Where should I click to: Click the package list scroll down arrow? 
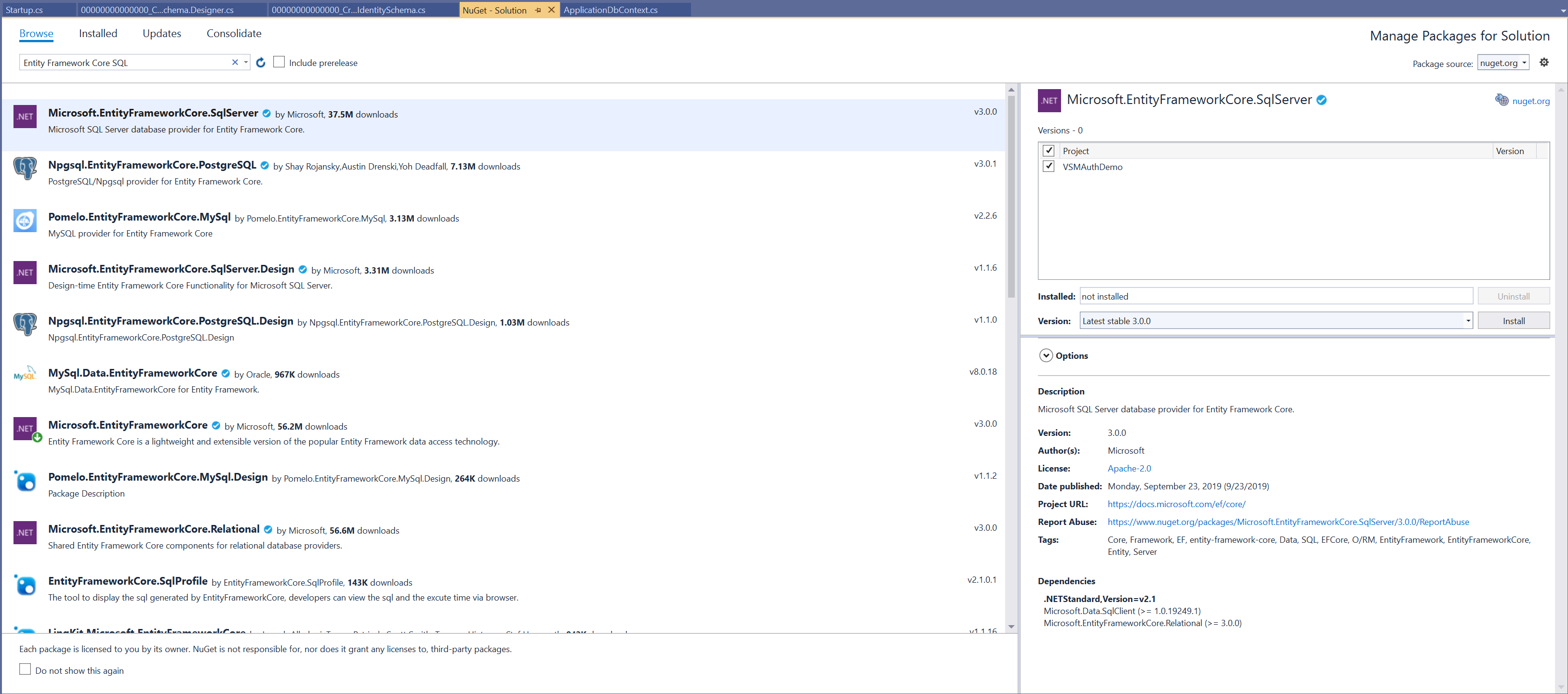tap(1011, 627)
